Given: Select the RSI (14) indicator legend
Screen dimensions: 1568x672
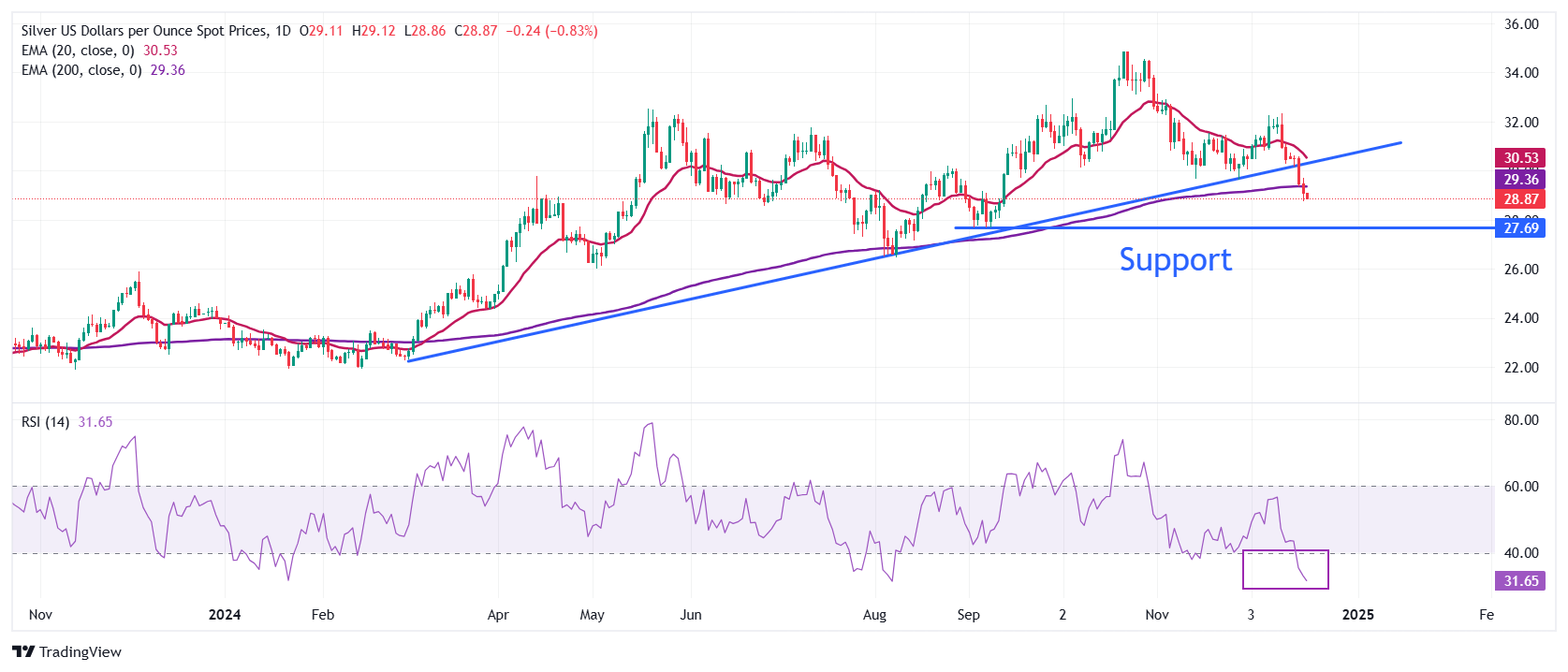Looking at the screenshot, I should [x=45, y=422].
